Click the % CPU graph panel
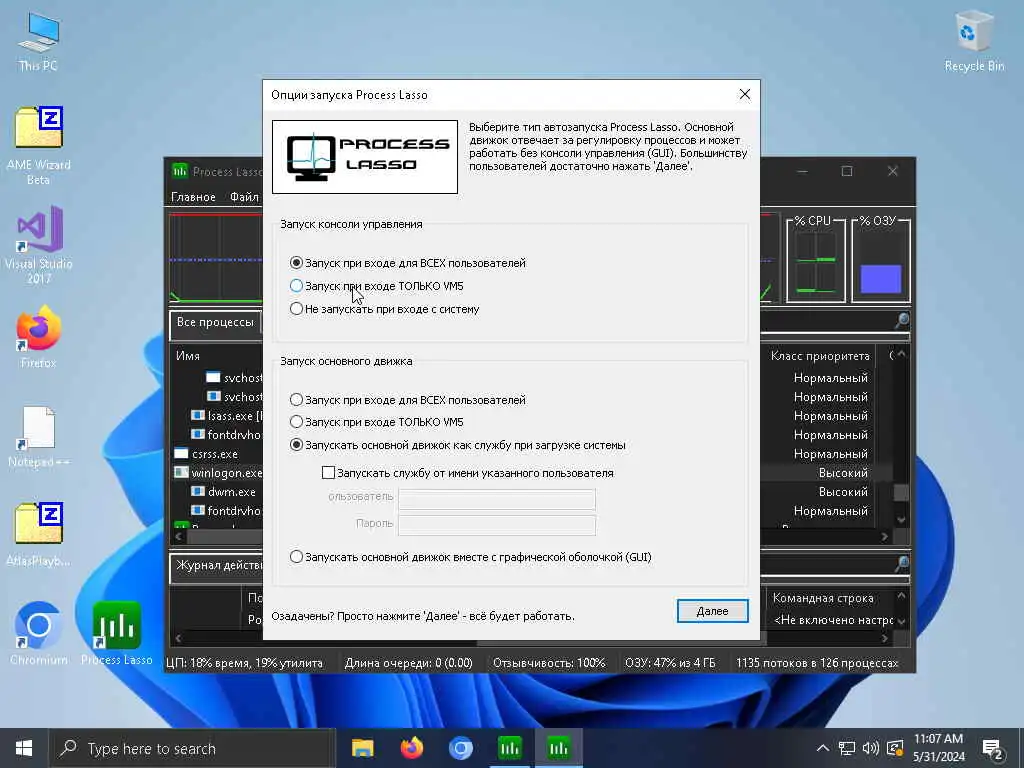The width and height of the screenshot is (1024, 768). [816, 261]
